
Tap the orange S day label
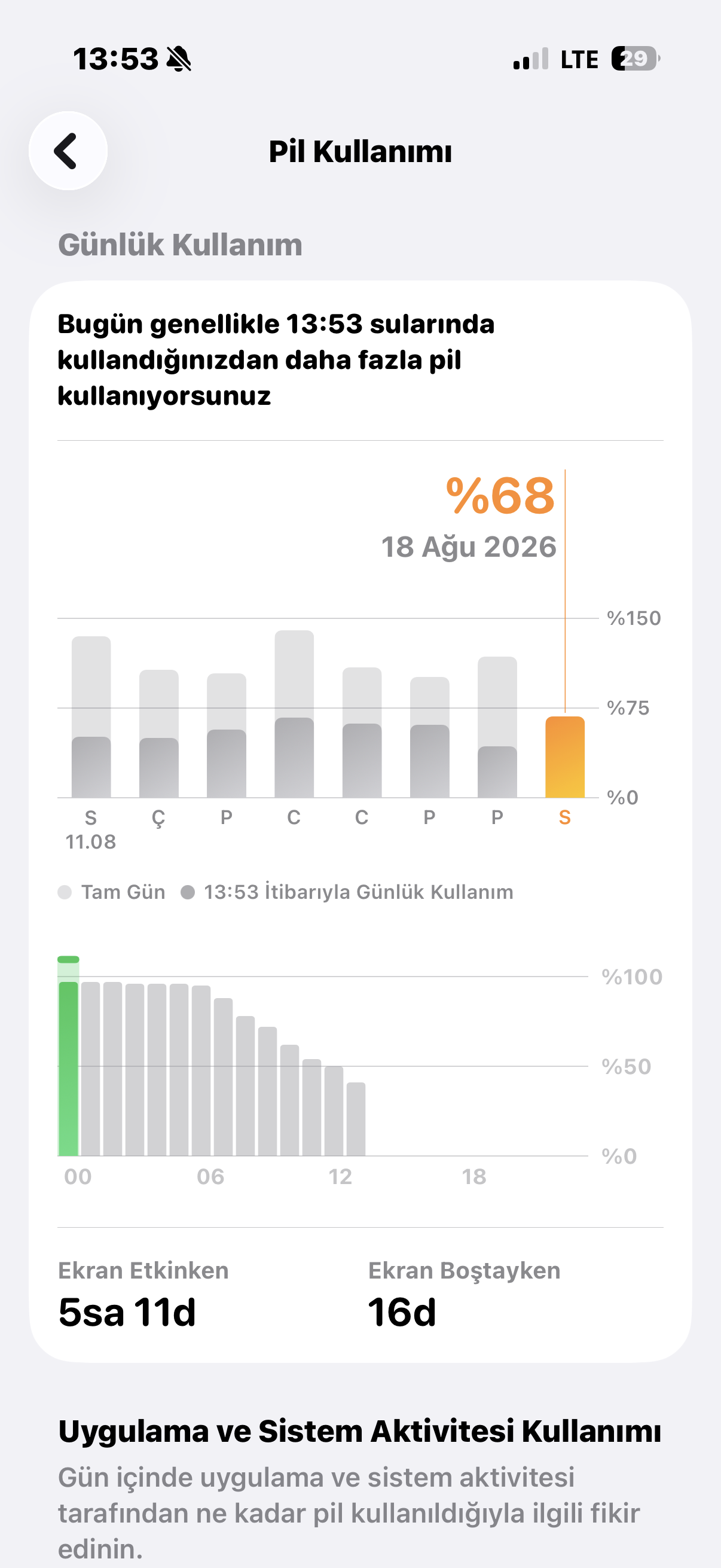pyautogui.click(x=564, y=817)
